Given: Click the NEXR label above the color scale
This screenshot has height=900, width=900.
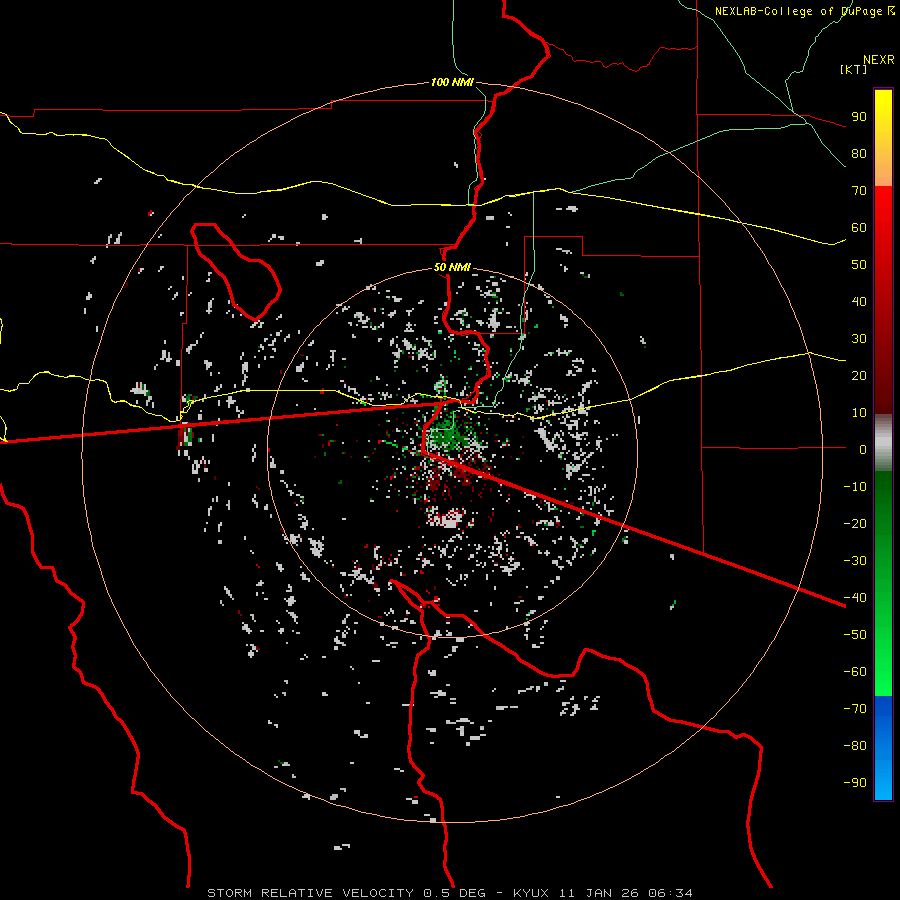Looking at the screenshot, I should pos(879,60).
